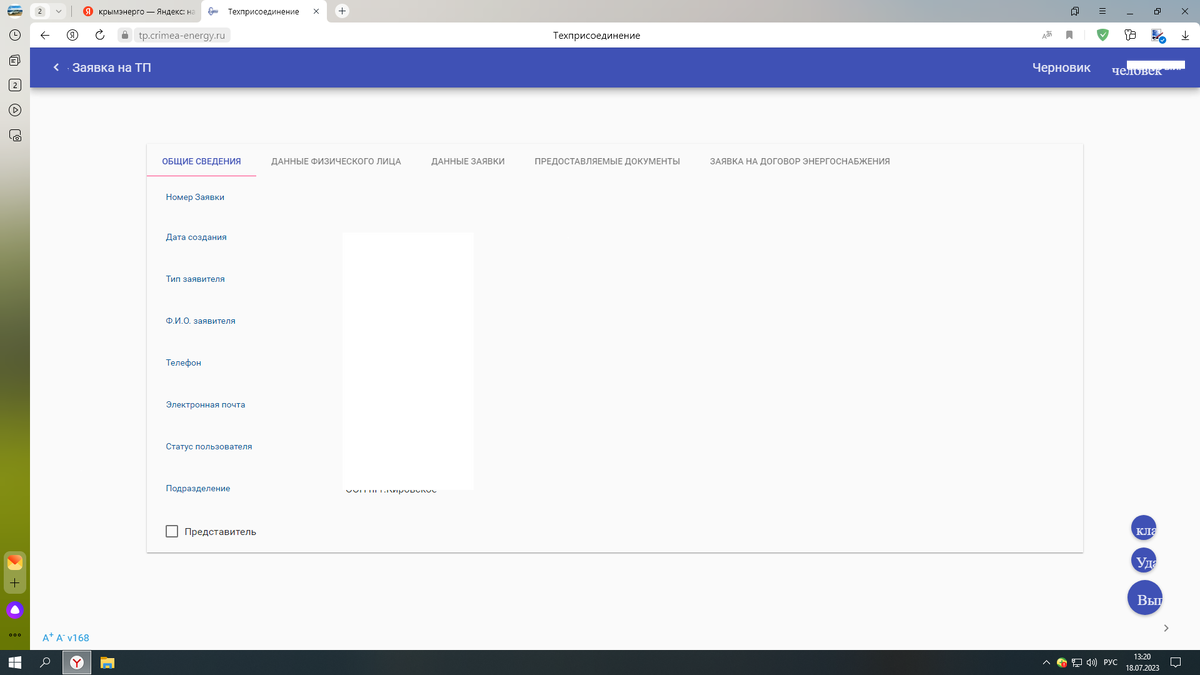1200x675 pixels.
Task: Click the top floating round button
Action: [x=1144, y=529]
